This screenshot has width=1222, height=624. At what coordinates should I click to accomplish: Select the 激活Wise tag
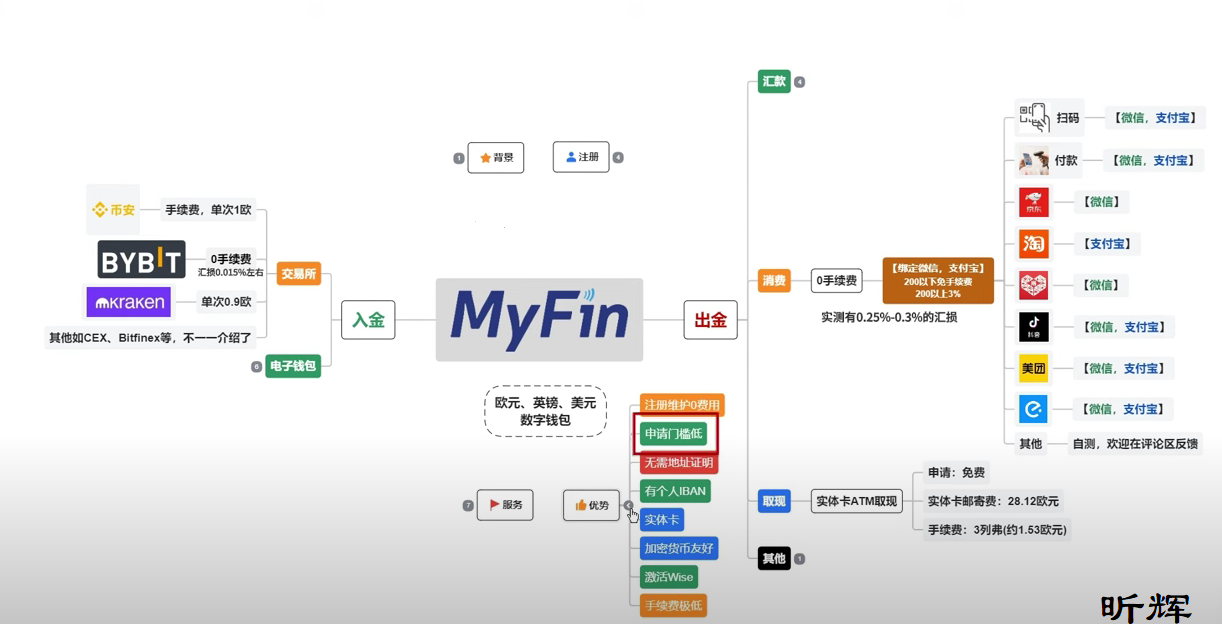(x=669, y=577)
